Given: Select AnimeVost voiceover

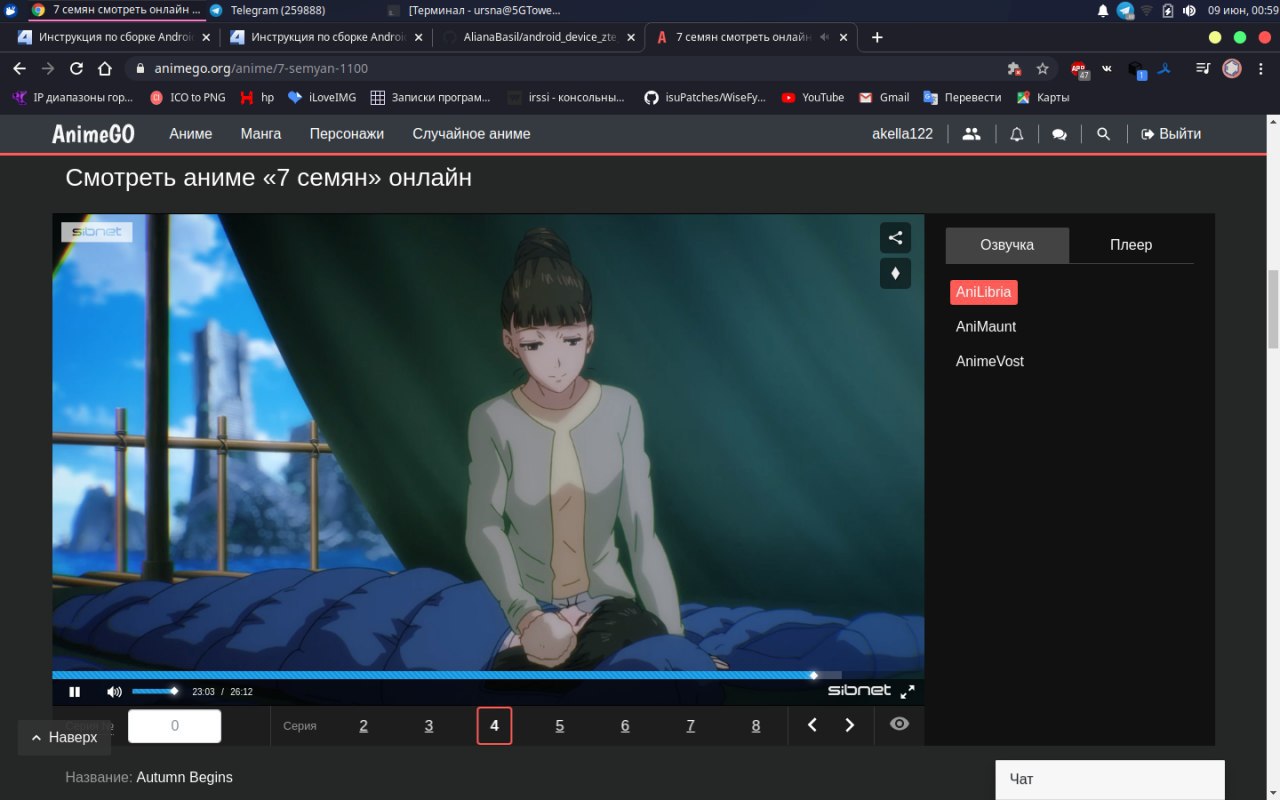Looking at the screenshot, I should tap(990, 361).
